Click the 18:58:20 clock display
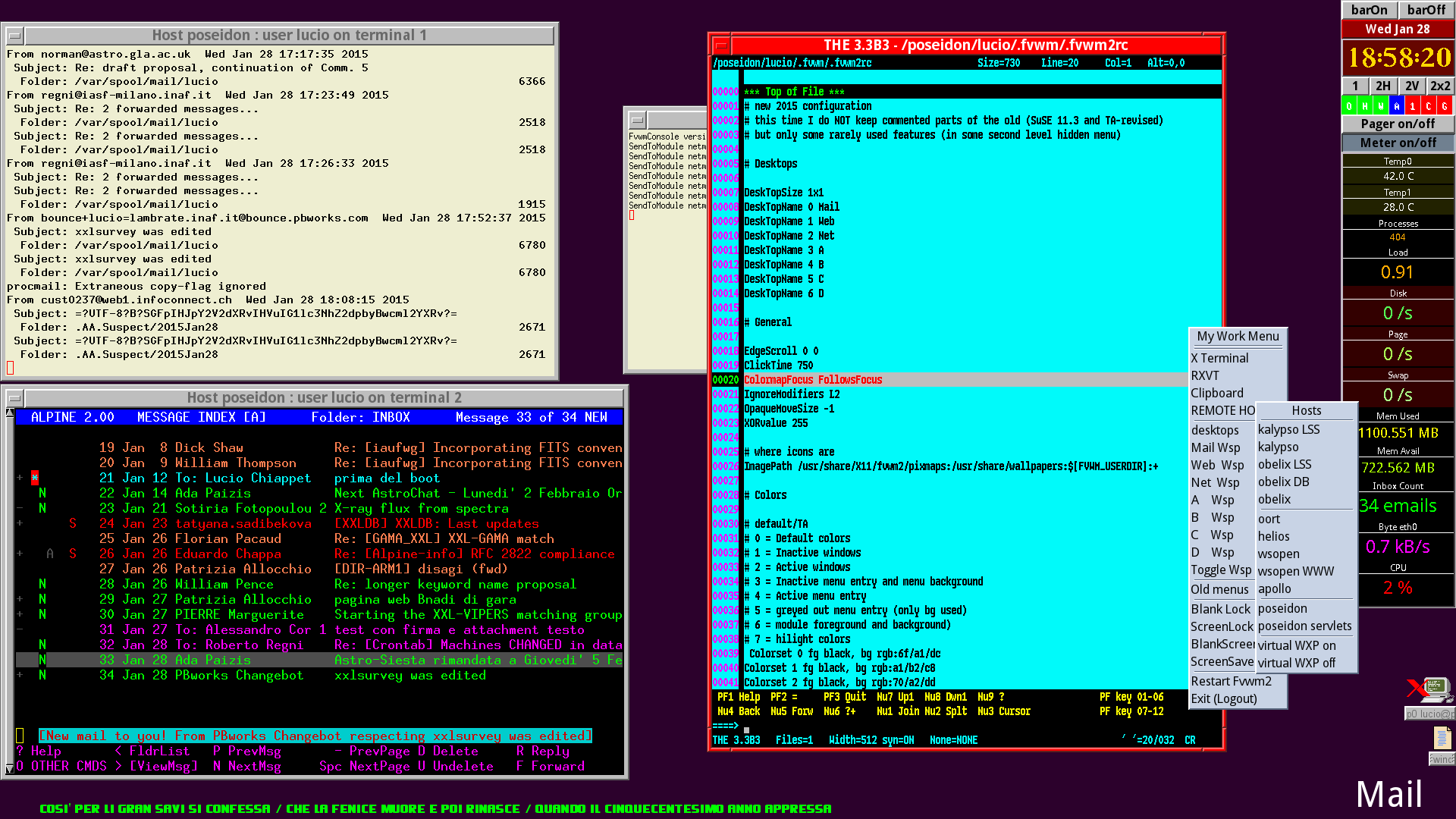This screenshot has width=1456, height=819. pyautogui.click(x=1398, y=58)
